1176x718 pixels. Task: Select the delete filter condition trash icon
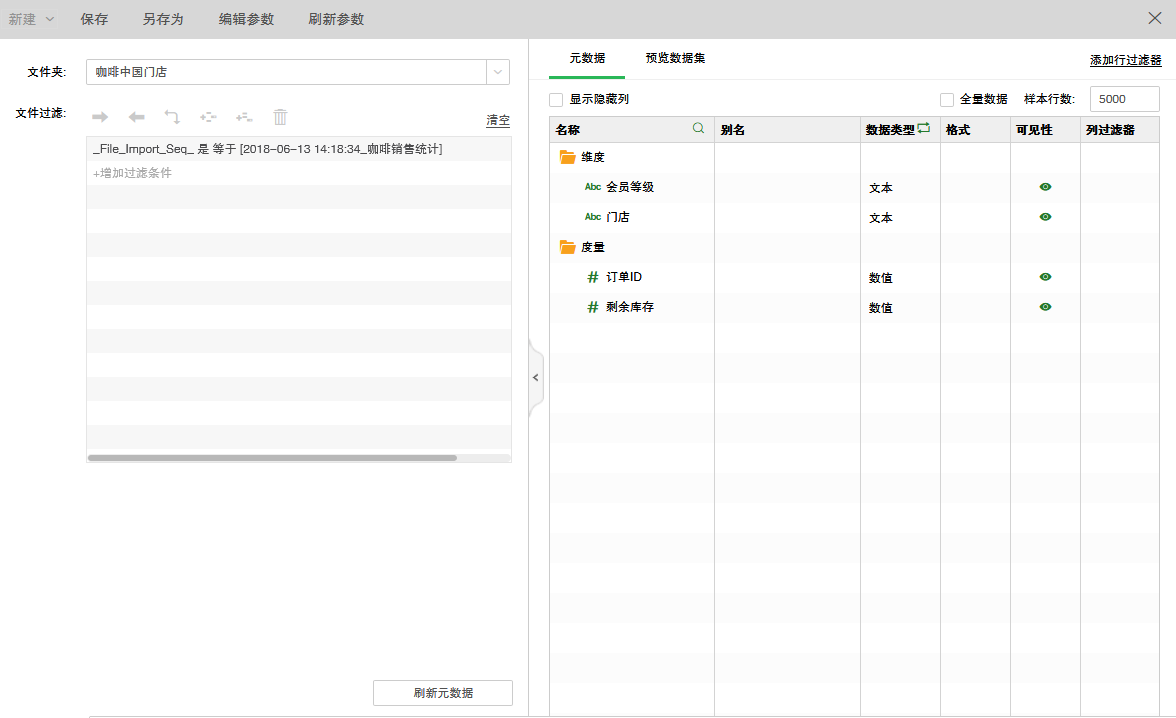pos(280,117)
